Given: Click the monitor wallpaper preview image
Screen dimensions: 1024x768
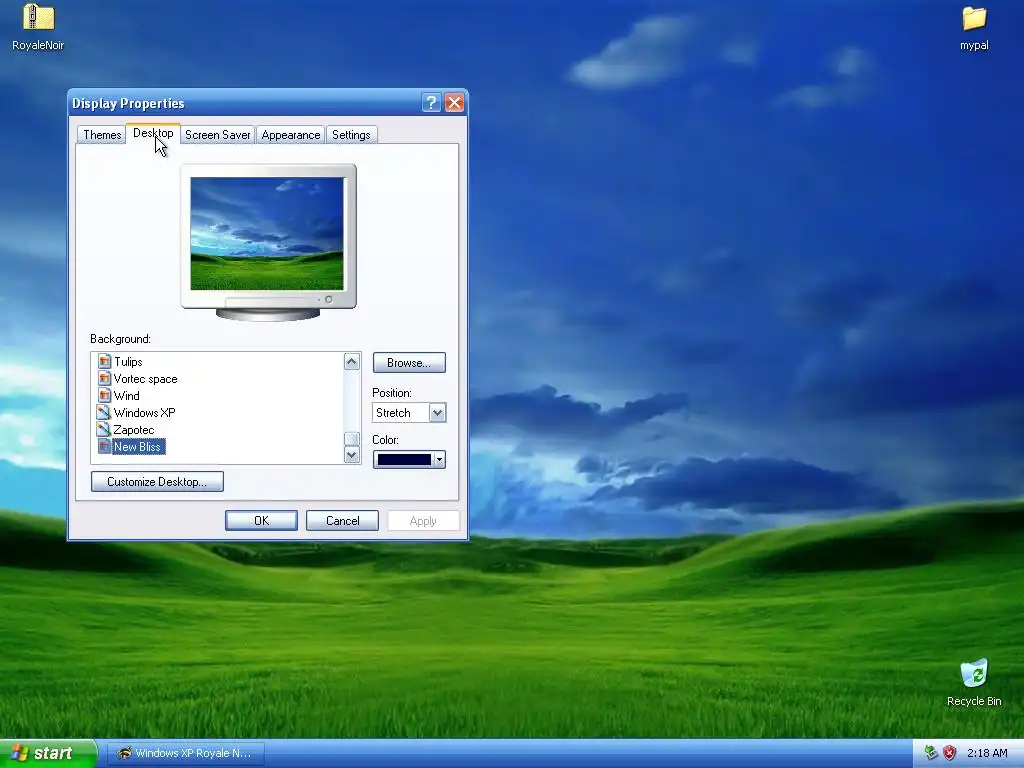Looking at the screenshot, I should (x=267, y=233).
